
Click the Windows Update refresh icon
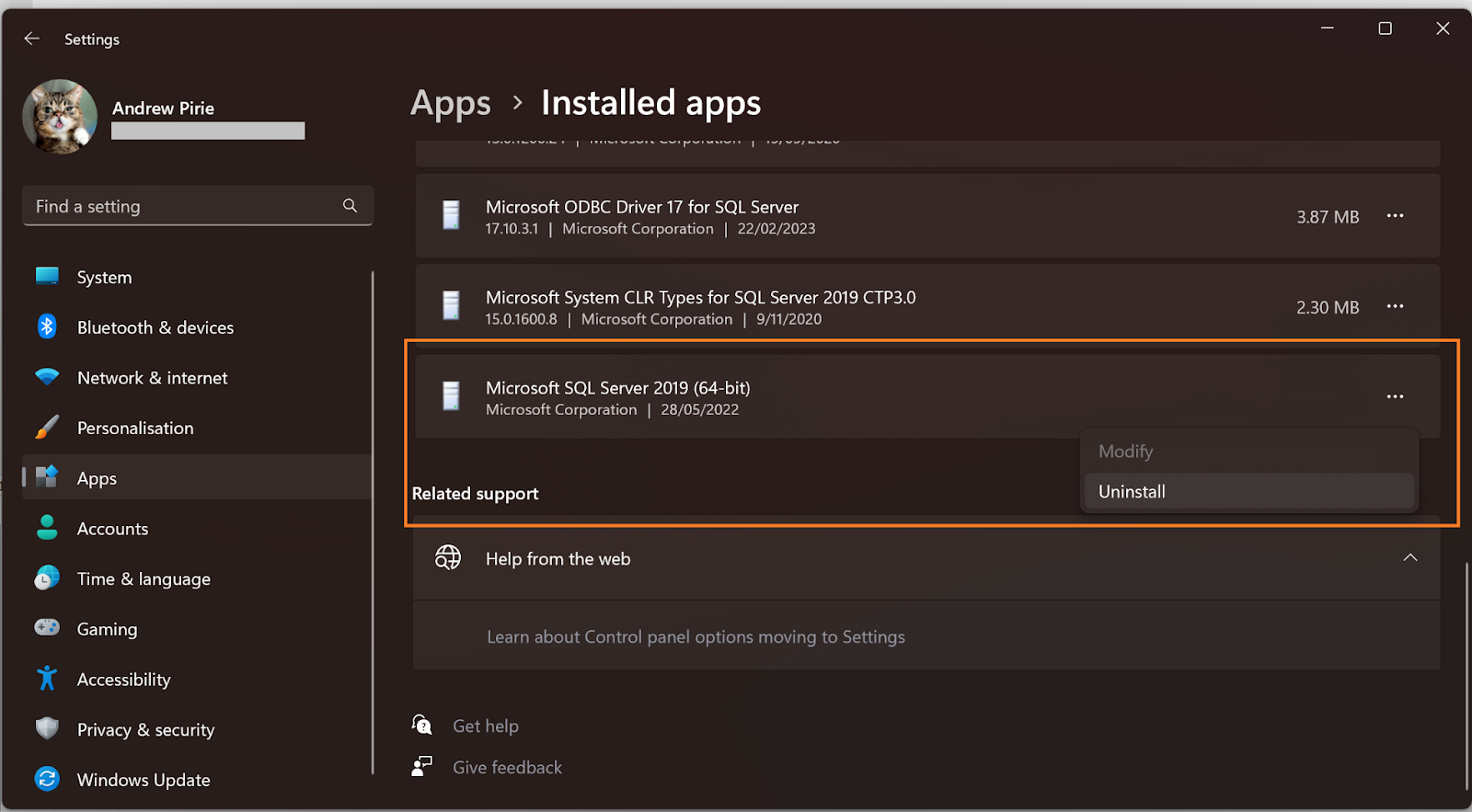coord(47,779)
